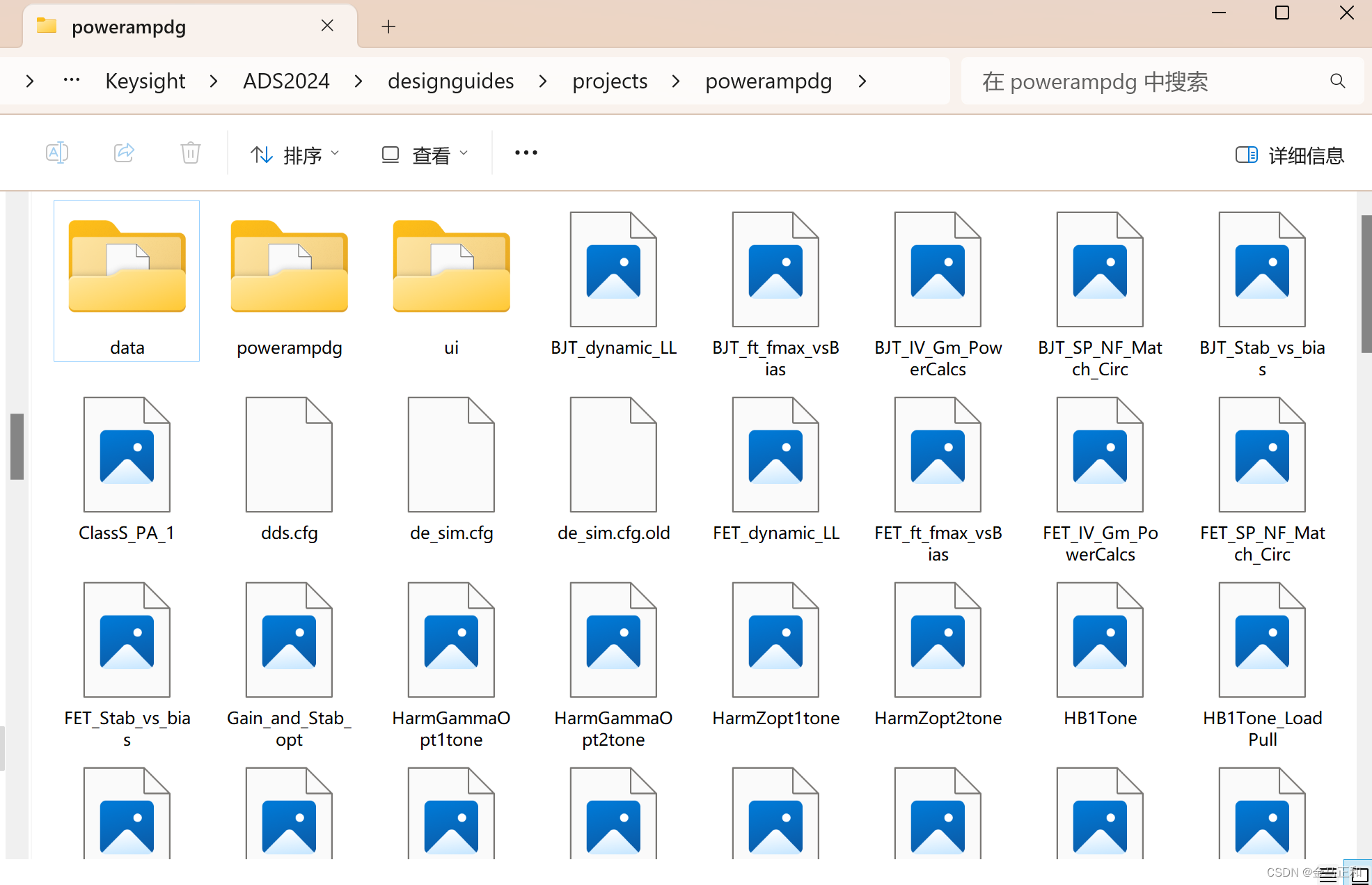Open the 查看 view dropdown

coord(425,155)
